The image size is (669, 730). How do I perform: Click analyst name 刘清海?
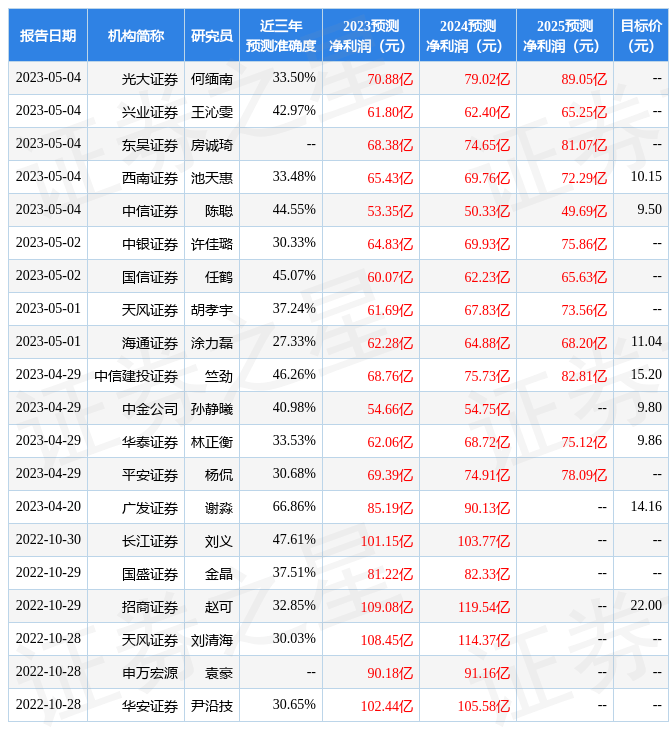pos(212,640)
